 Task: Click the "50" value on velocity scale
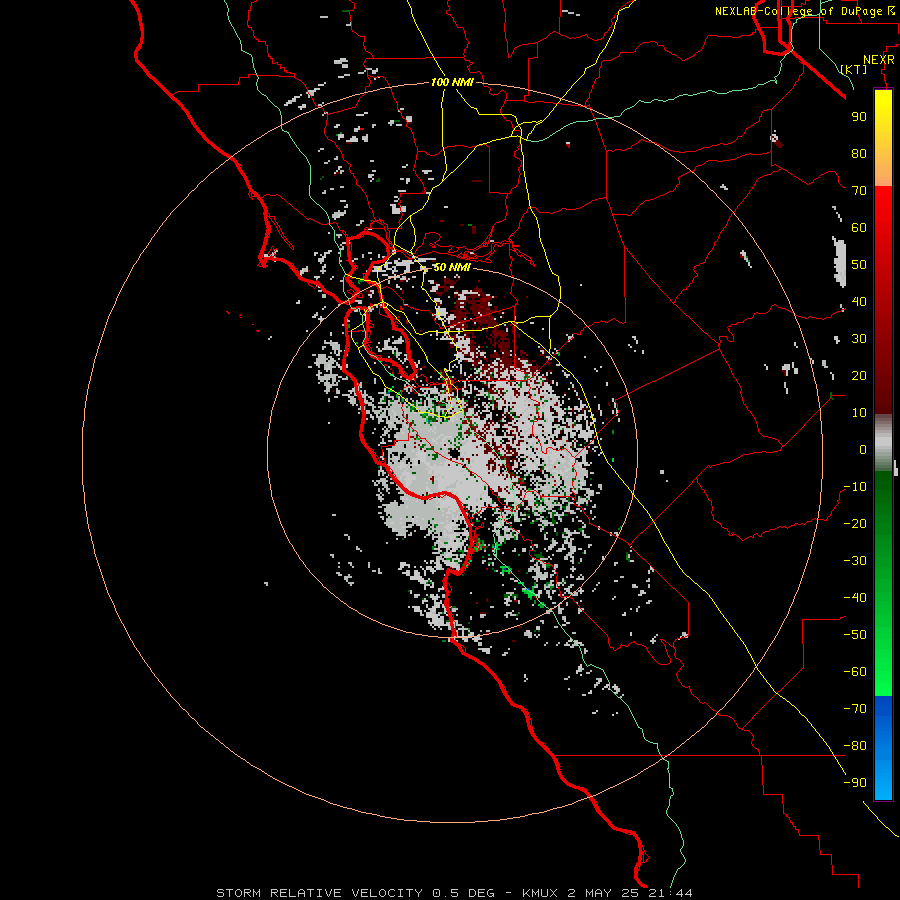(x=859, y=265)
